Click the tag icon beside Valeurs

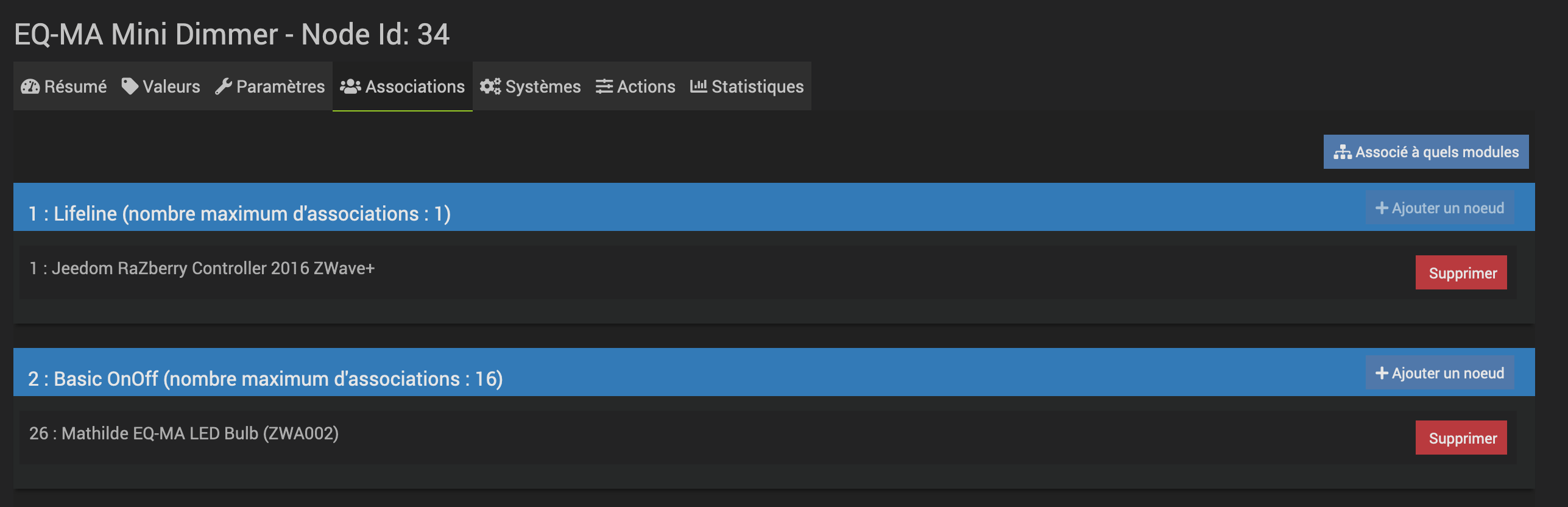130,86
